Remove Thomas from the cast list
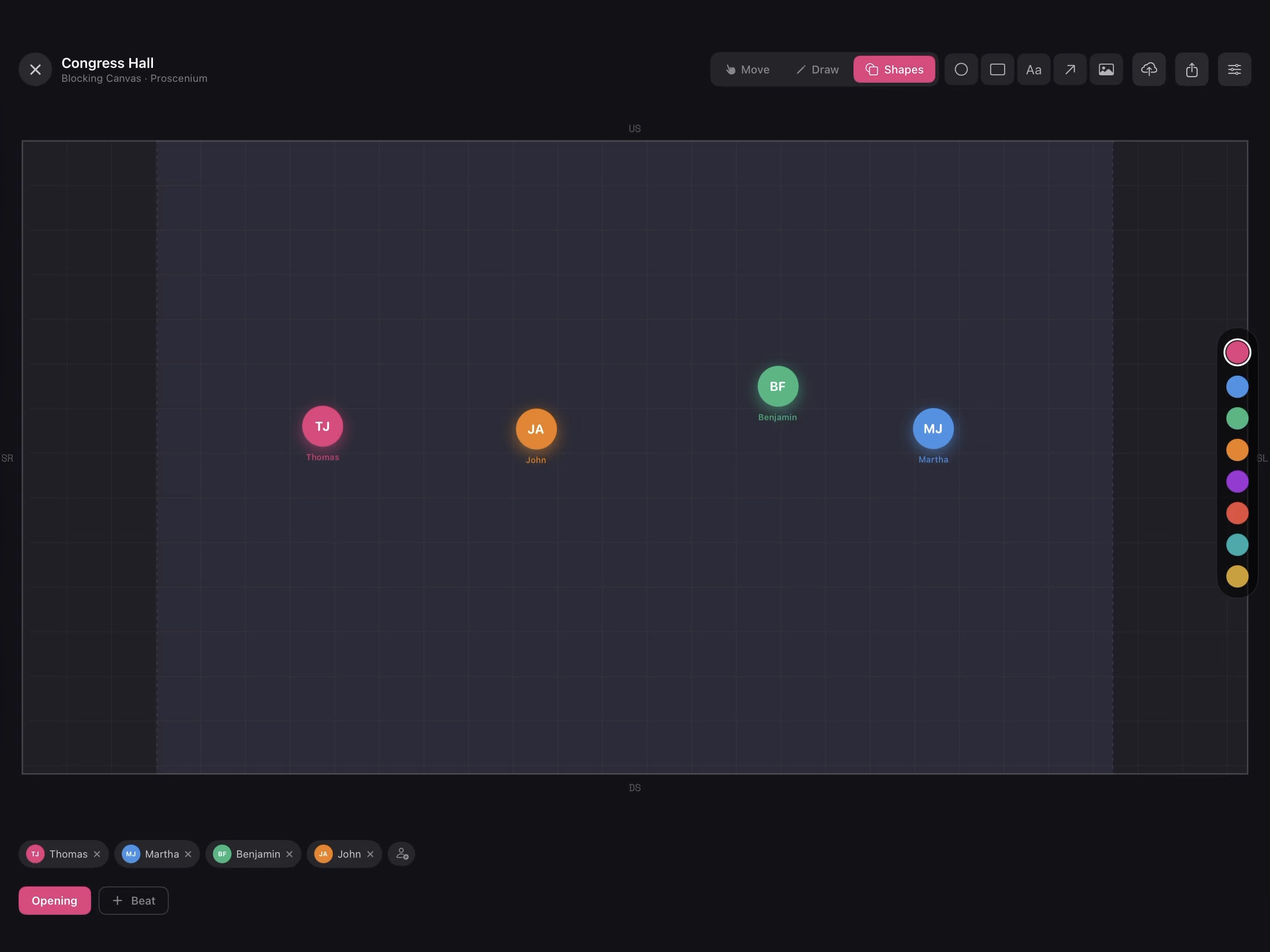This screenshot has width=1270, height=952. tap(97, 854)
